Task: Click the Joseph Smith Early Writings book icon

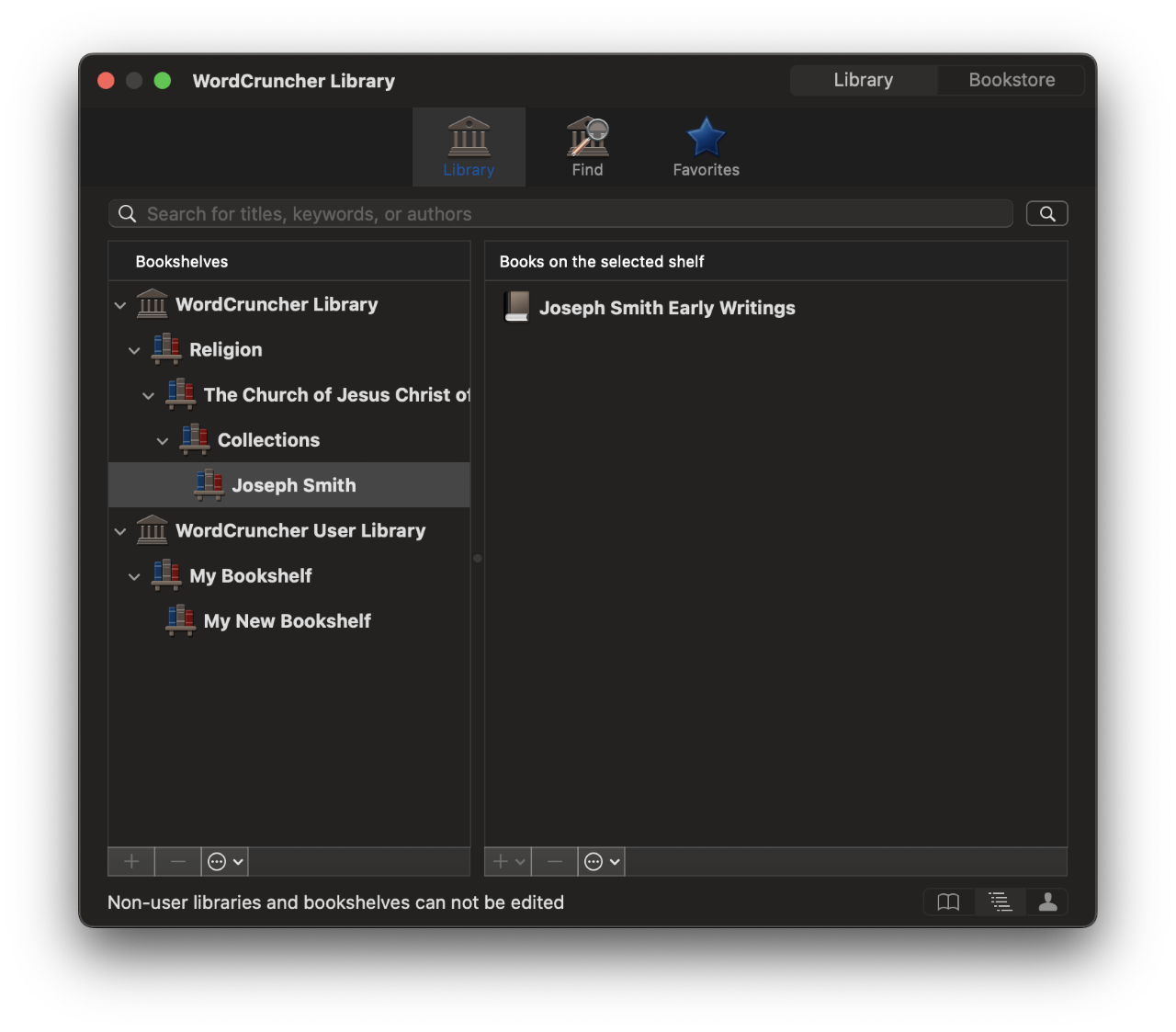Action: 517,306
